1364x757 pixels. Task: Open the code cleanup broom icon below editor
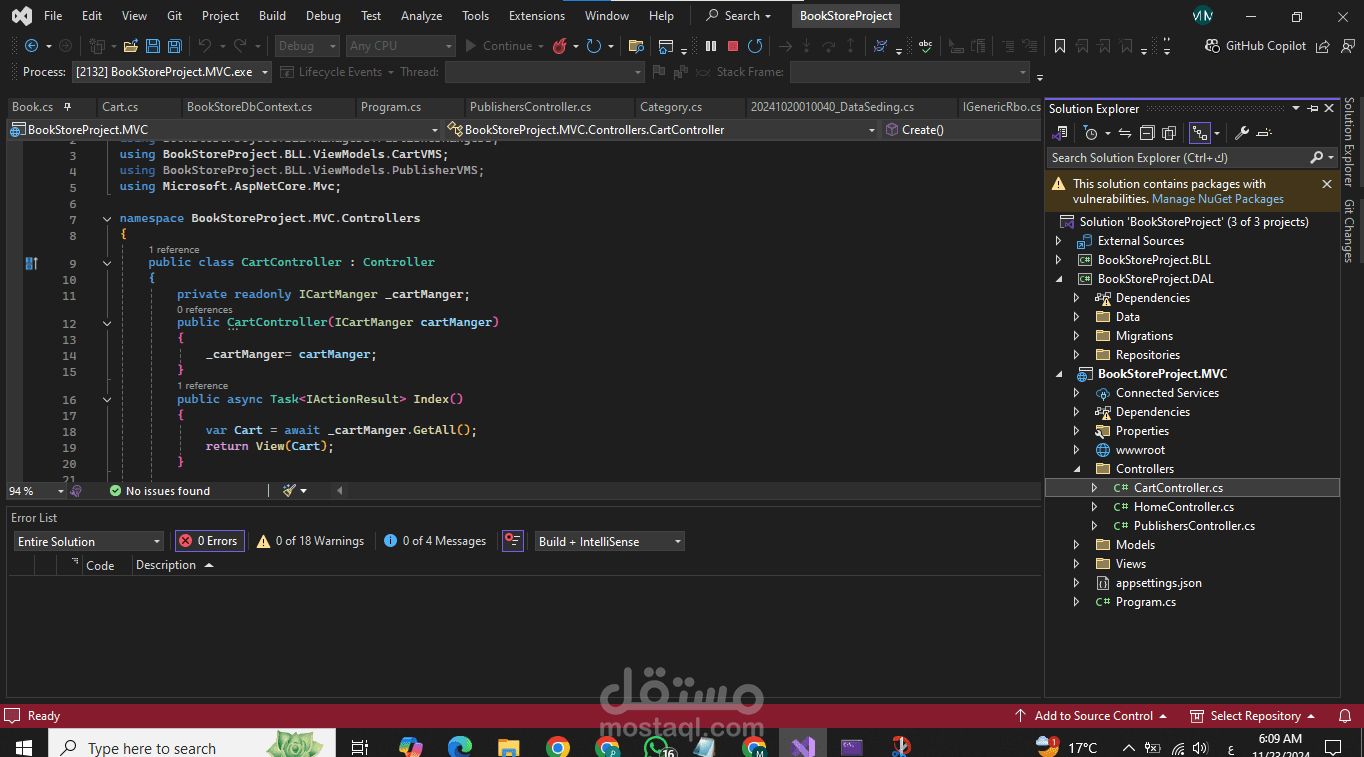point(290,491)
